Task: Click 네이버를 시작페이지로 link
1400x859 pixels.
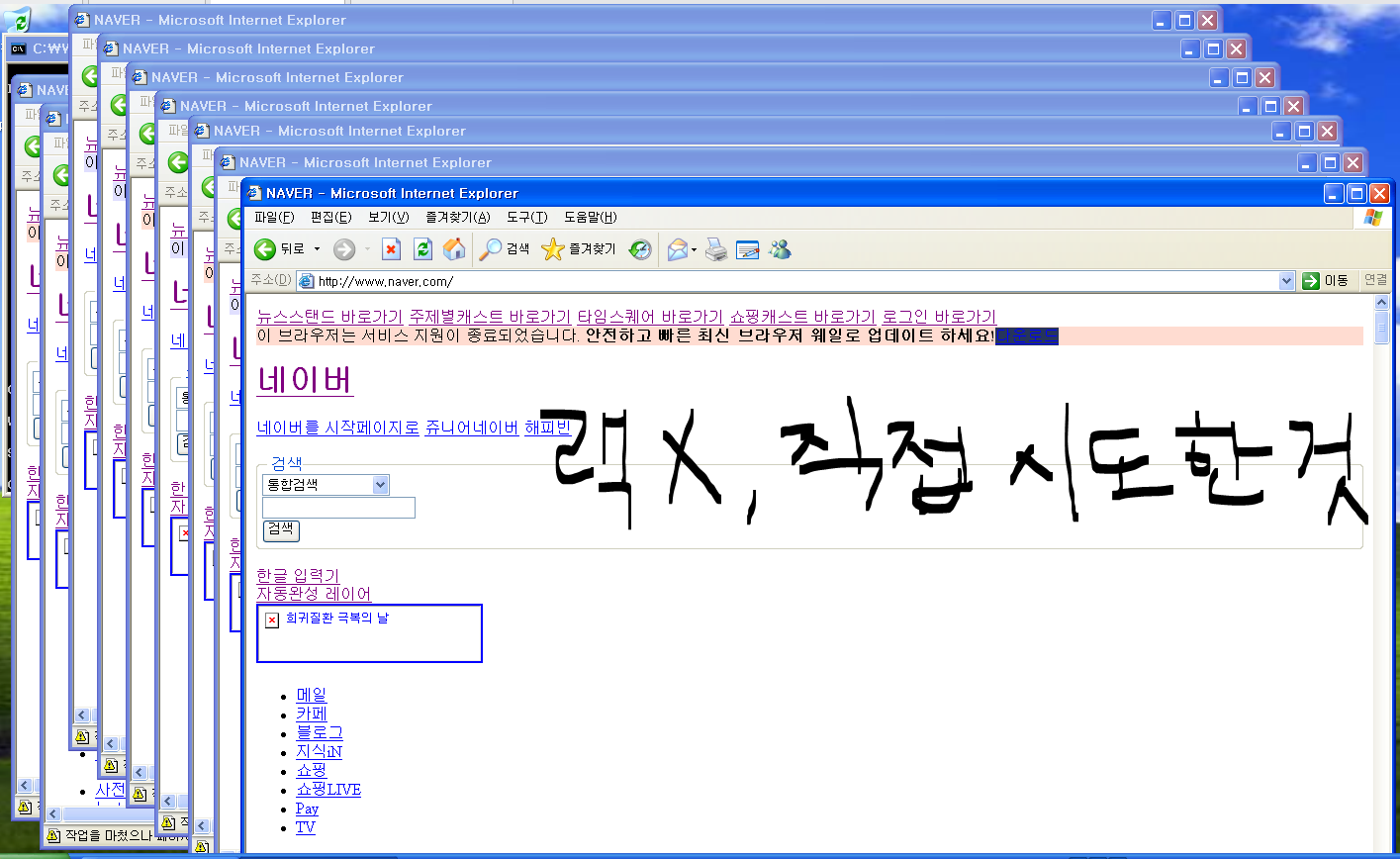Action: pos(338,428)
